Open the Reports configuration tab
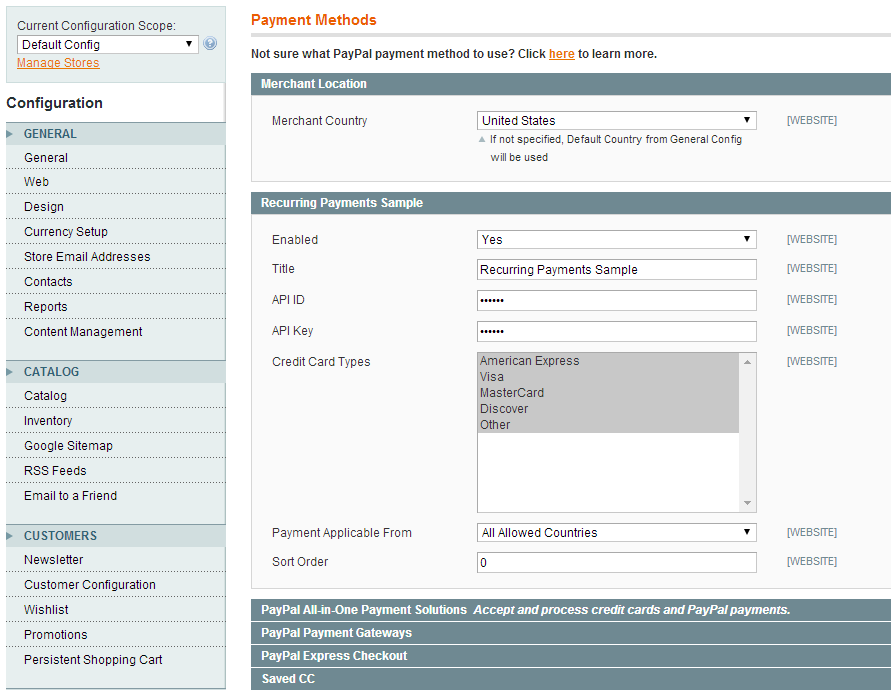The image size is (891, 690). (x=115, y=307)
